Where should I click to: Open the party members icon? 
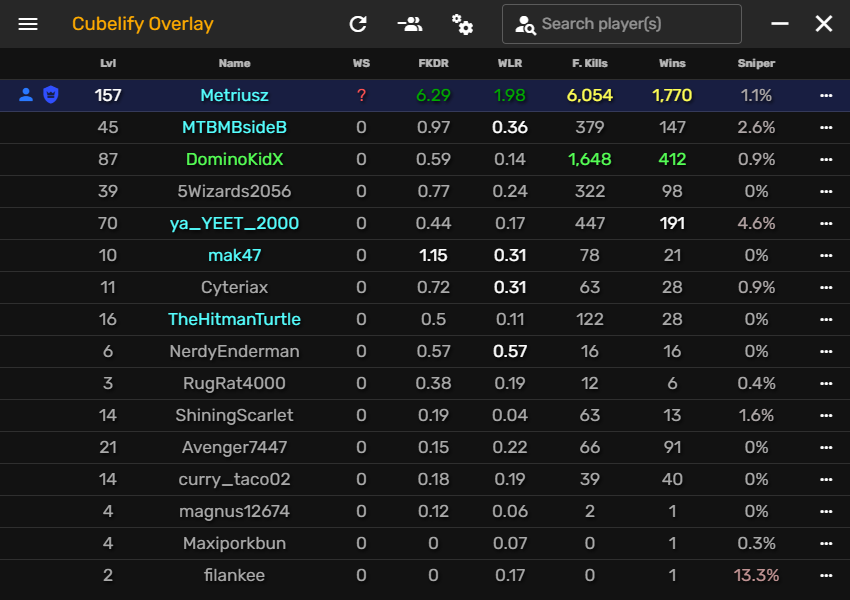[x=409, y=24]
